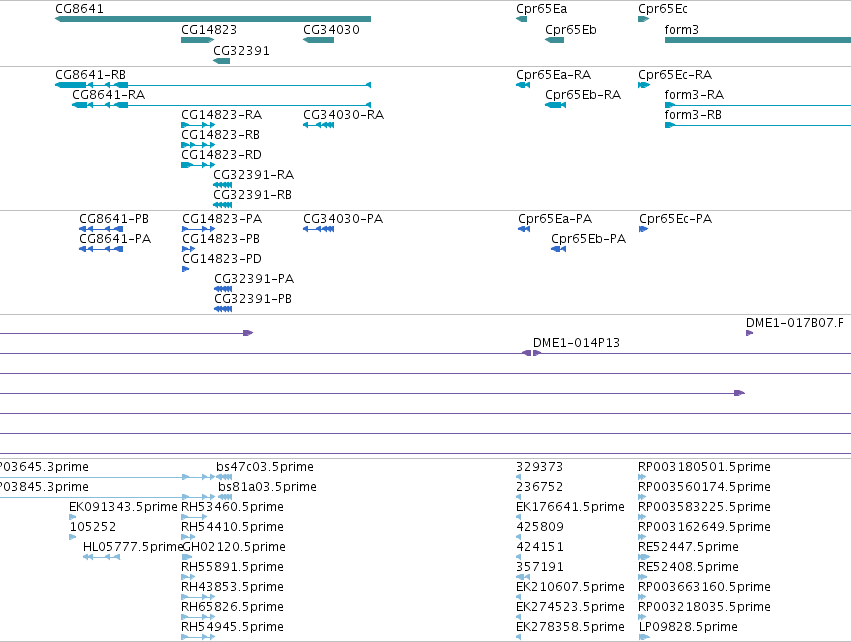Click protein Cpr65Eb-PA
This screenshot has width=851, height=642.
[x=558, y=249]
